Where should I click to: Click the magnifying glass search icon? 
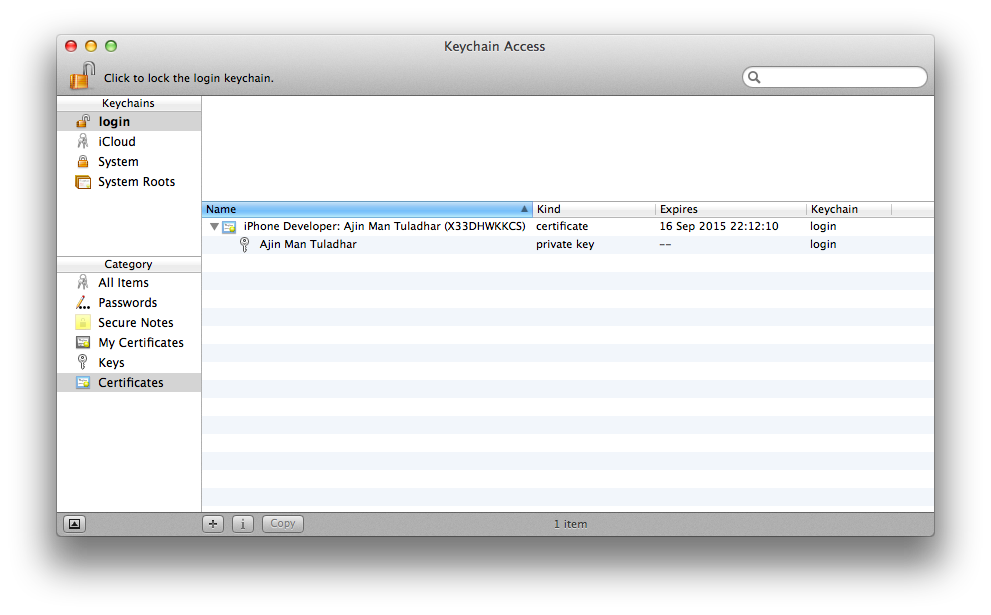pos(754,77)
